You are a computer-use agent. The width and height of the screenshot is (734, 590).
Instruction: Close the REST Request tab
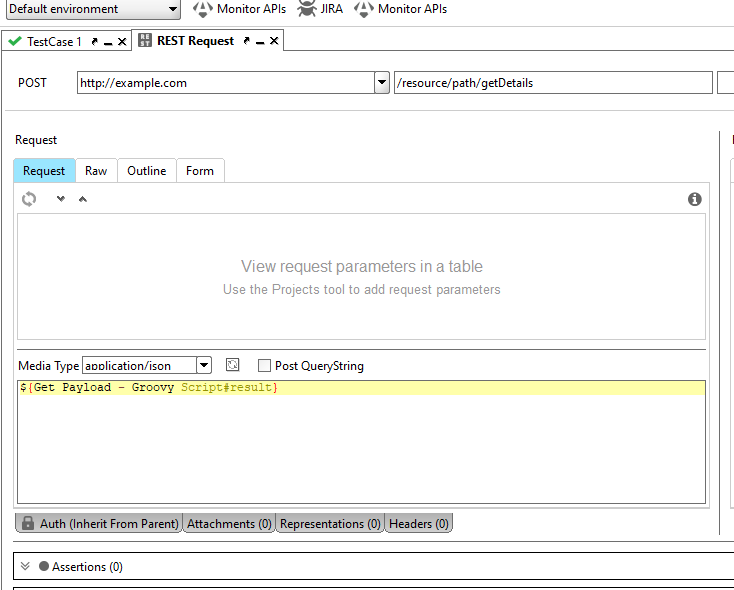(x=274, y=41)
